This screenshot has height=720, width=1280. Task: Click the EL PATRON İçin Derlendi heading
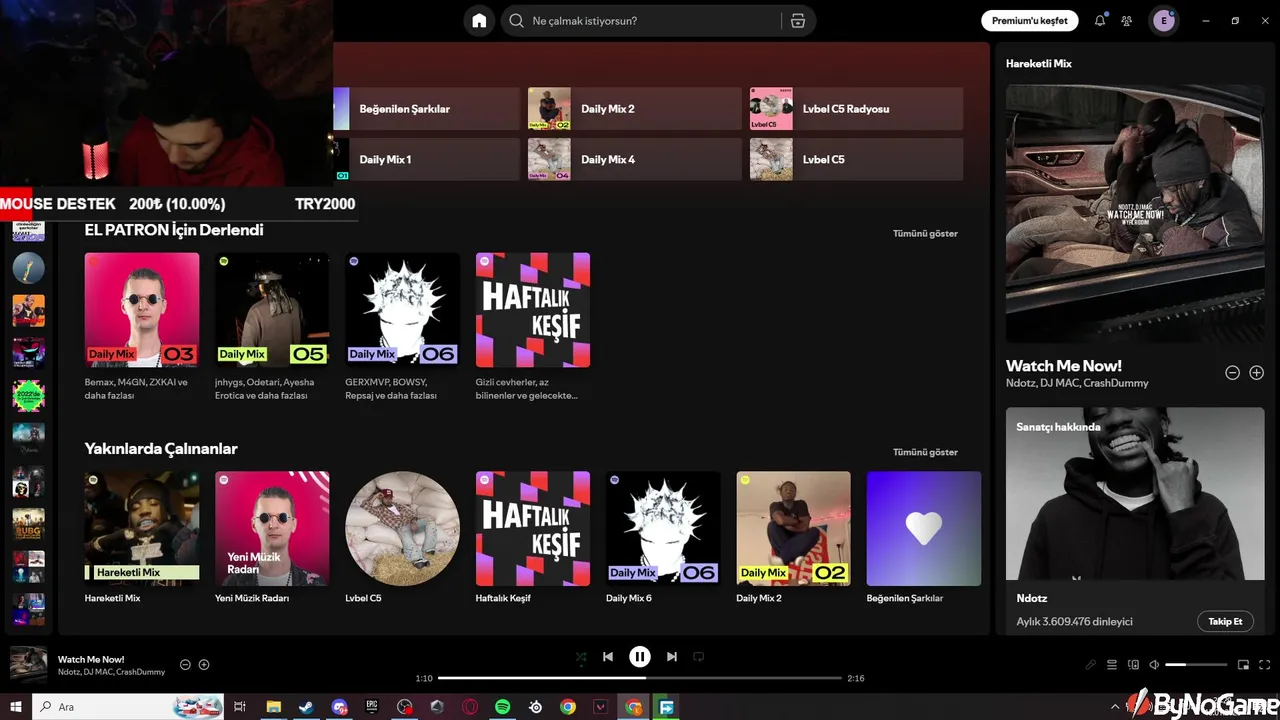pos(174,230)
